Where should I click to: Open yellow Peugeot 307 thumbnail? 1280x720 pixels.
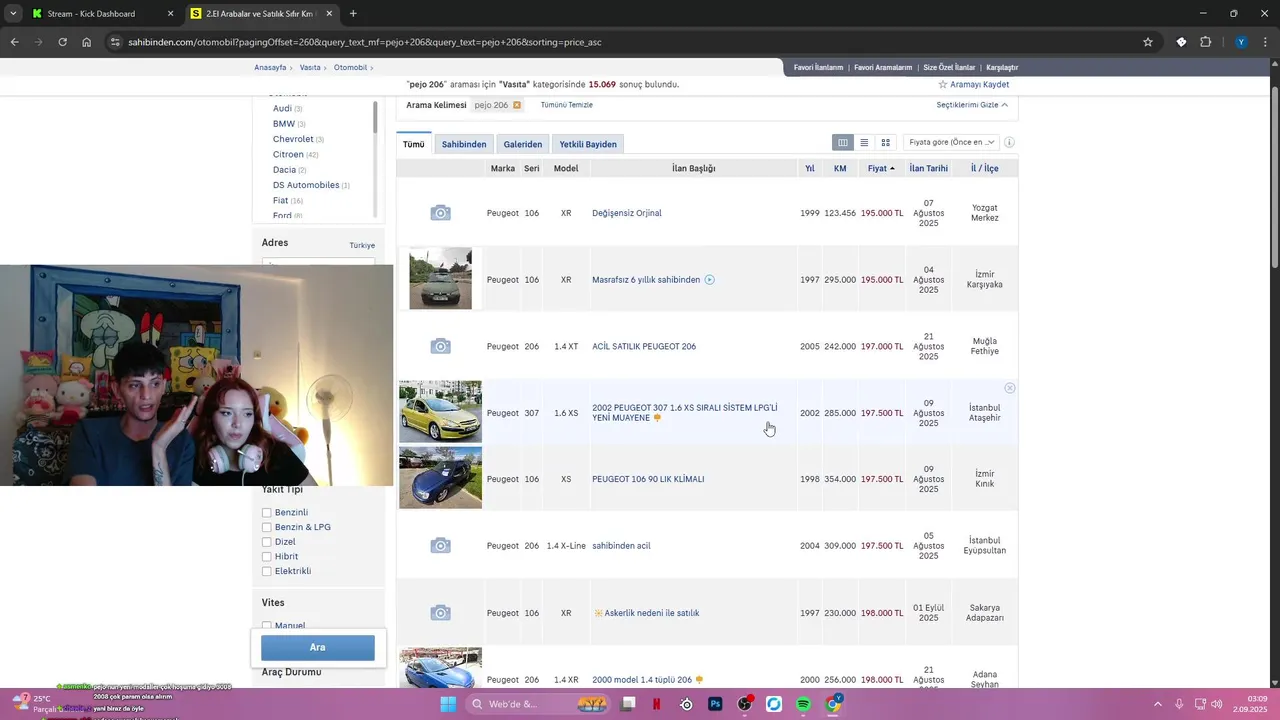tap(440, 411)
